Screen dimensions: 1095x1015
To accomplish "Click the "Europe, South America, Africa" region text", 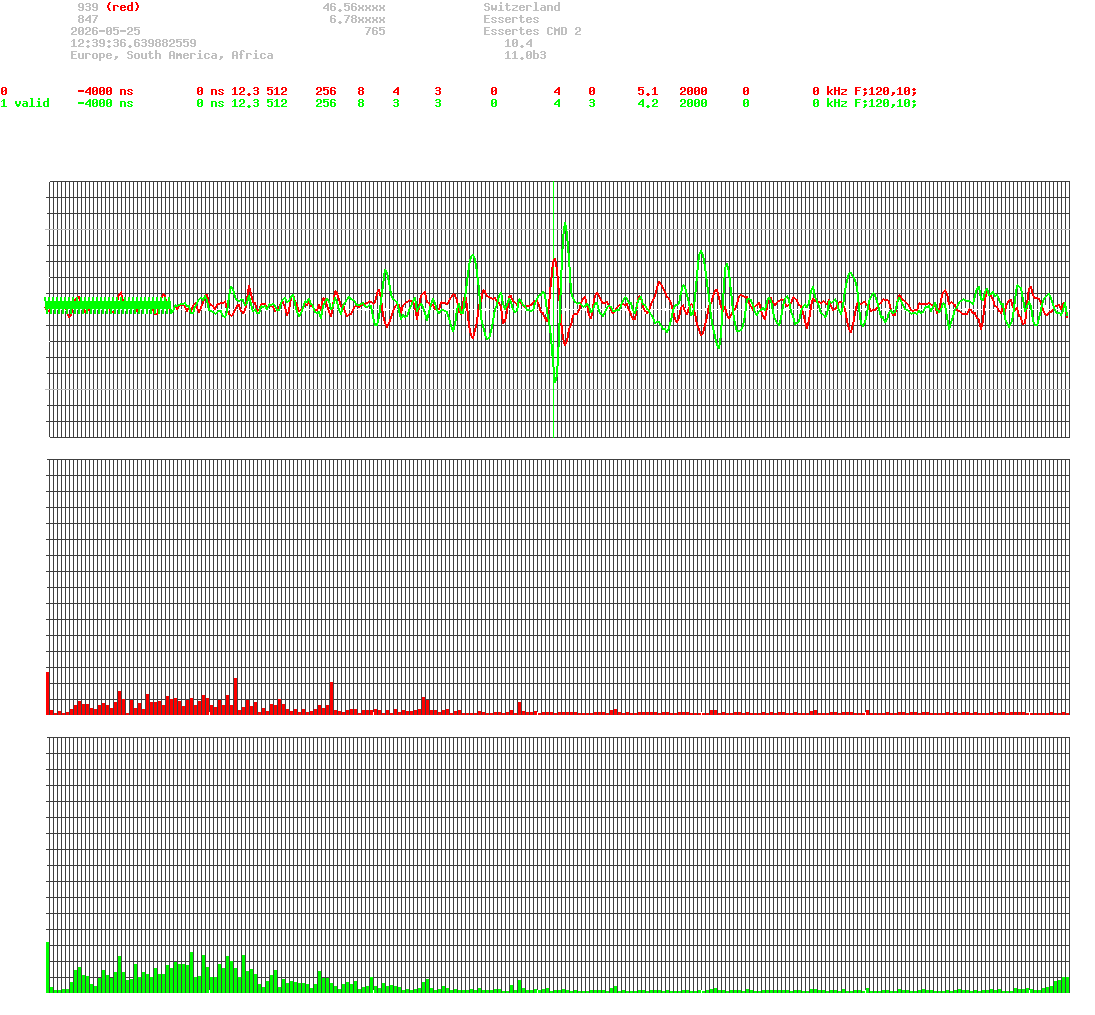I will click(172, 55).
